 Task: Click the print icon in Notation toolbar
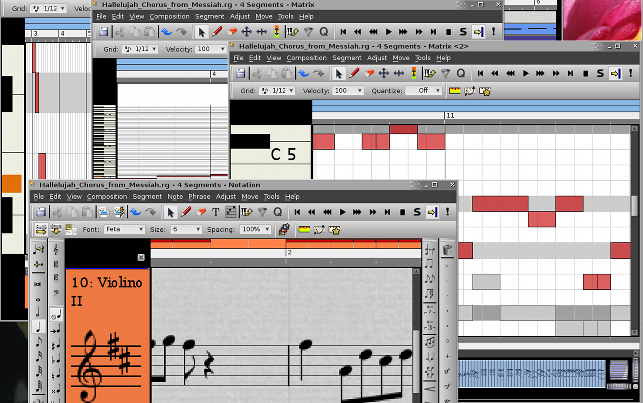(x=104, y=212)
